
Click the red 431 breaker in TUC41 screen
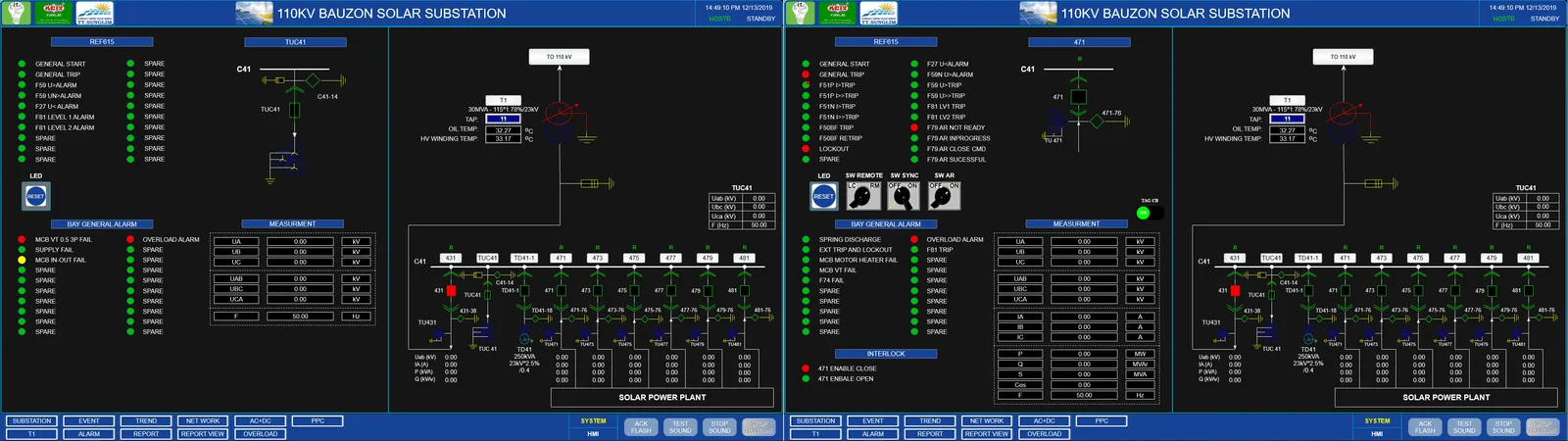451,290
